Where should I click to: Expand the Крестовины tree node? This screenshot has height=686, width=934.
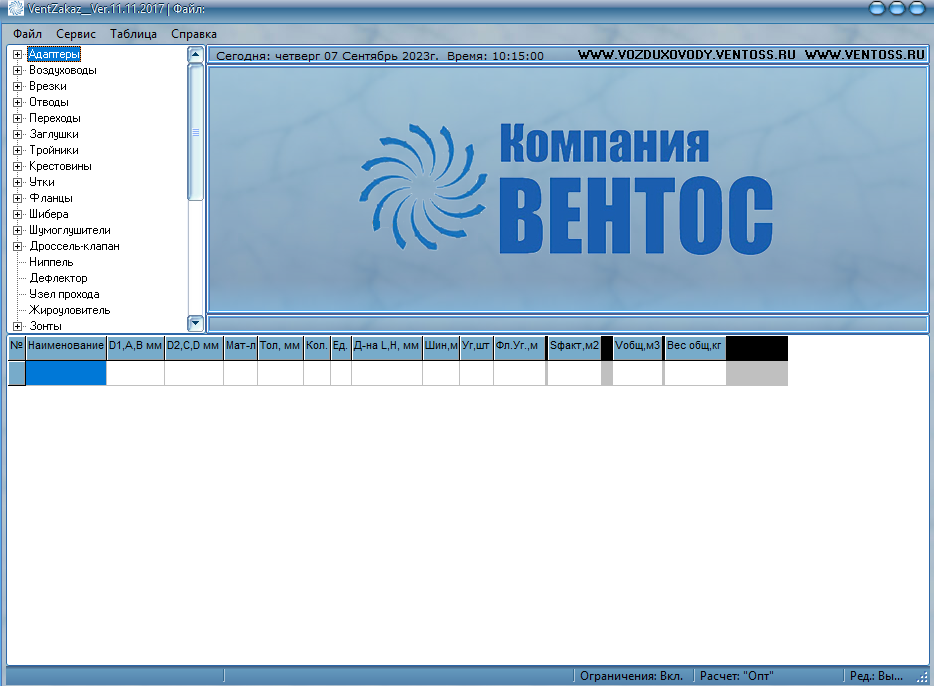[17, 167]
